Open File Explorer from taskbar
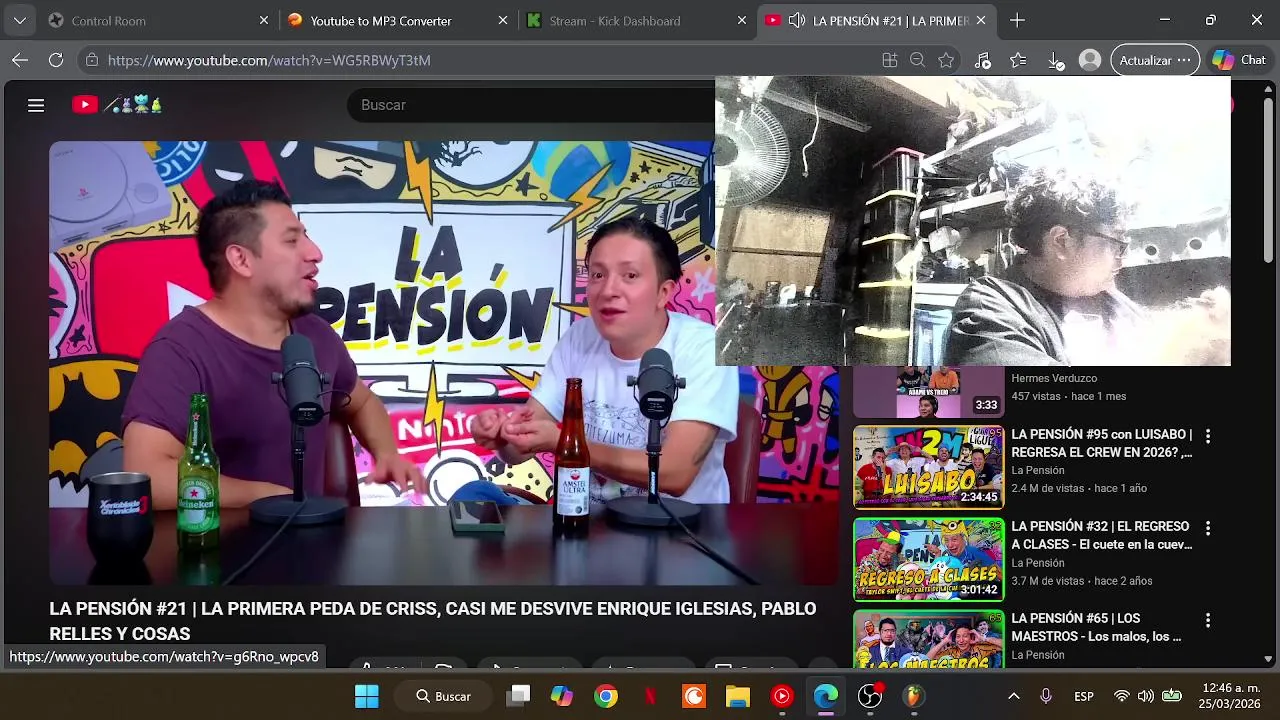This screenshot has width=1280, height=720. coord(738,696)
